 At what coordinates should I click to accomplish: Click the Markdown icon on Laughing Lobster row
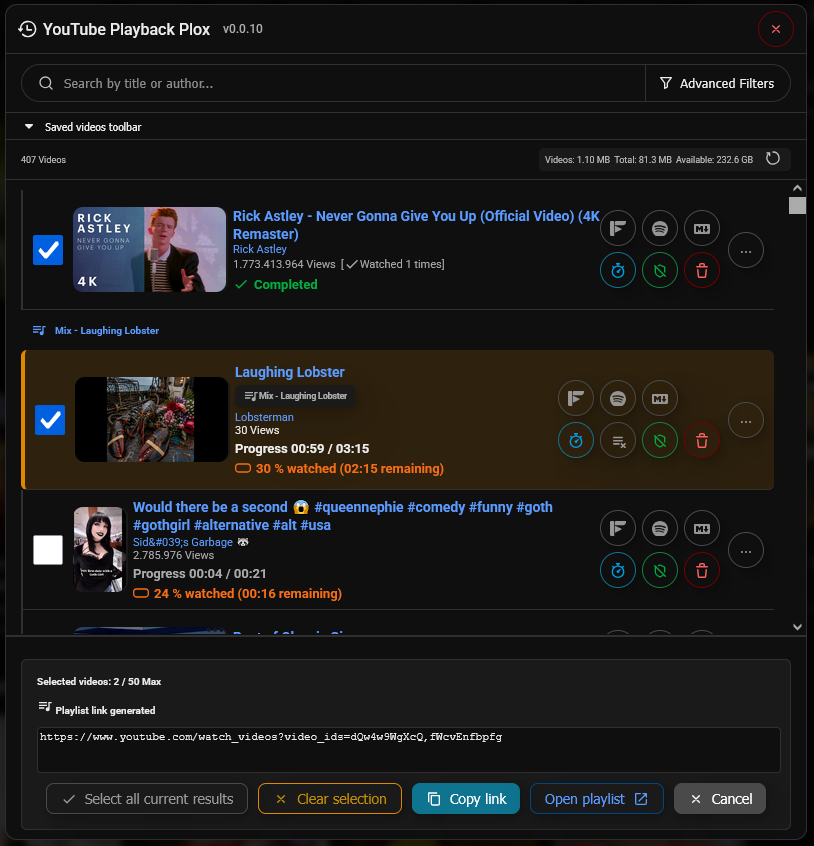coord(660,398)
